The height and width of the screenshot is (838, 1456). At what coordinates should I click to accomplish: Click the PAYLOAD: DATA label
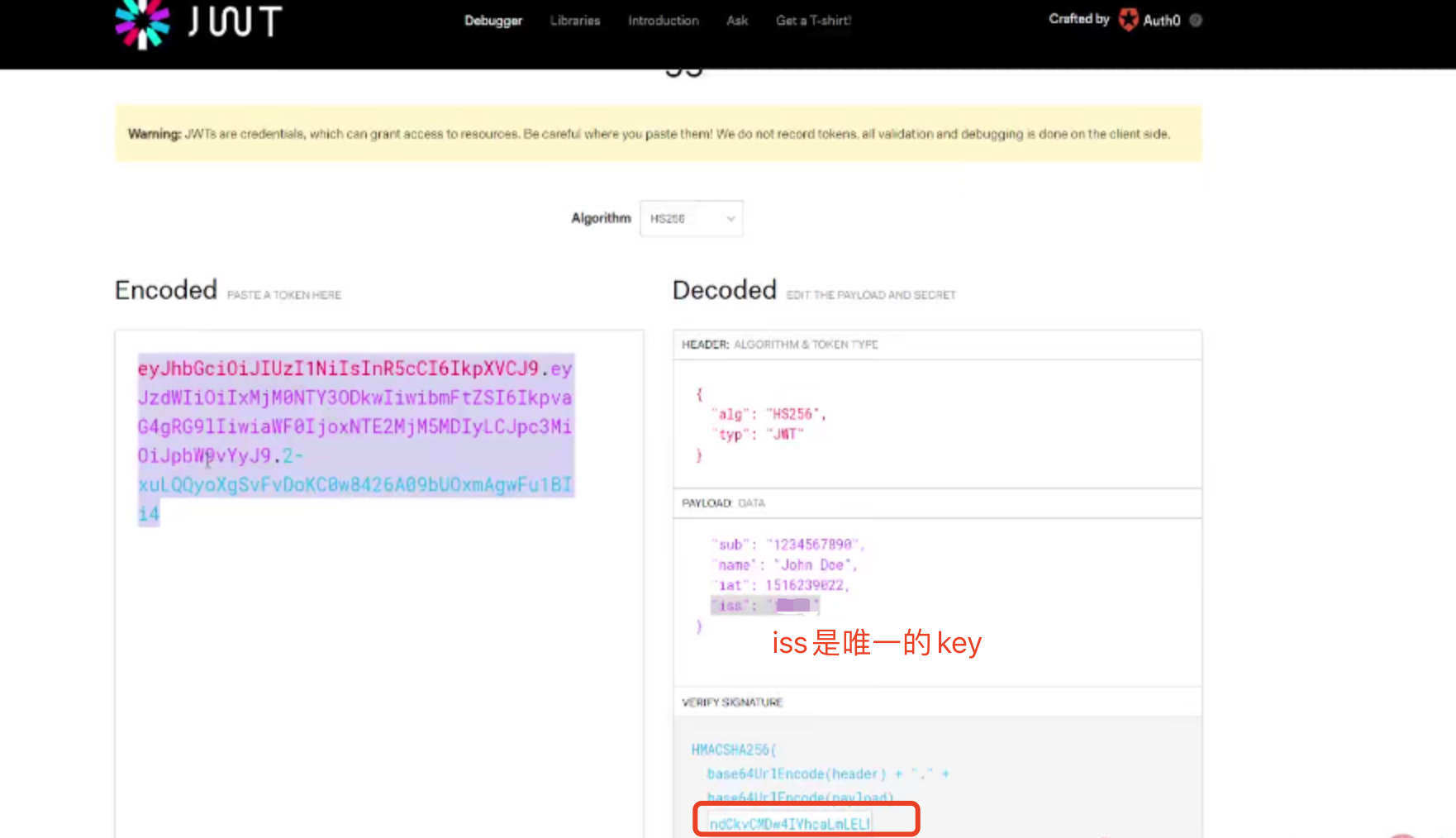[723, 503]
